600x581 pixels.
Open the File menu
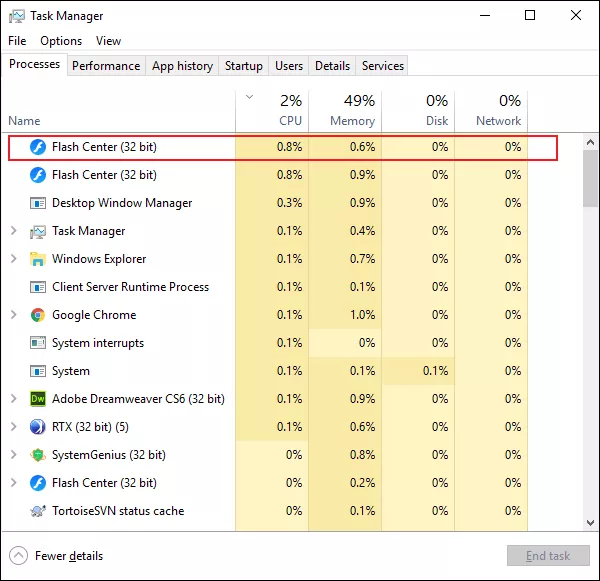click(17, 41)
